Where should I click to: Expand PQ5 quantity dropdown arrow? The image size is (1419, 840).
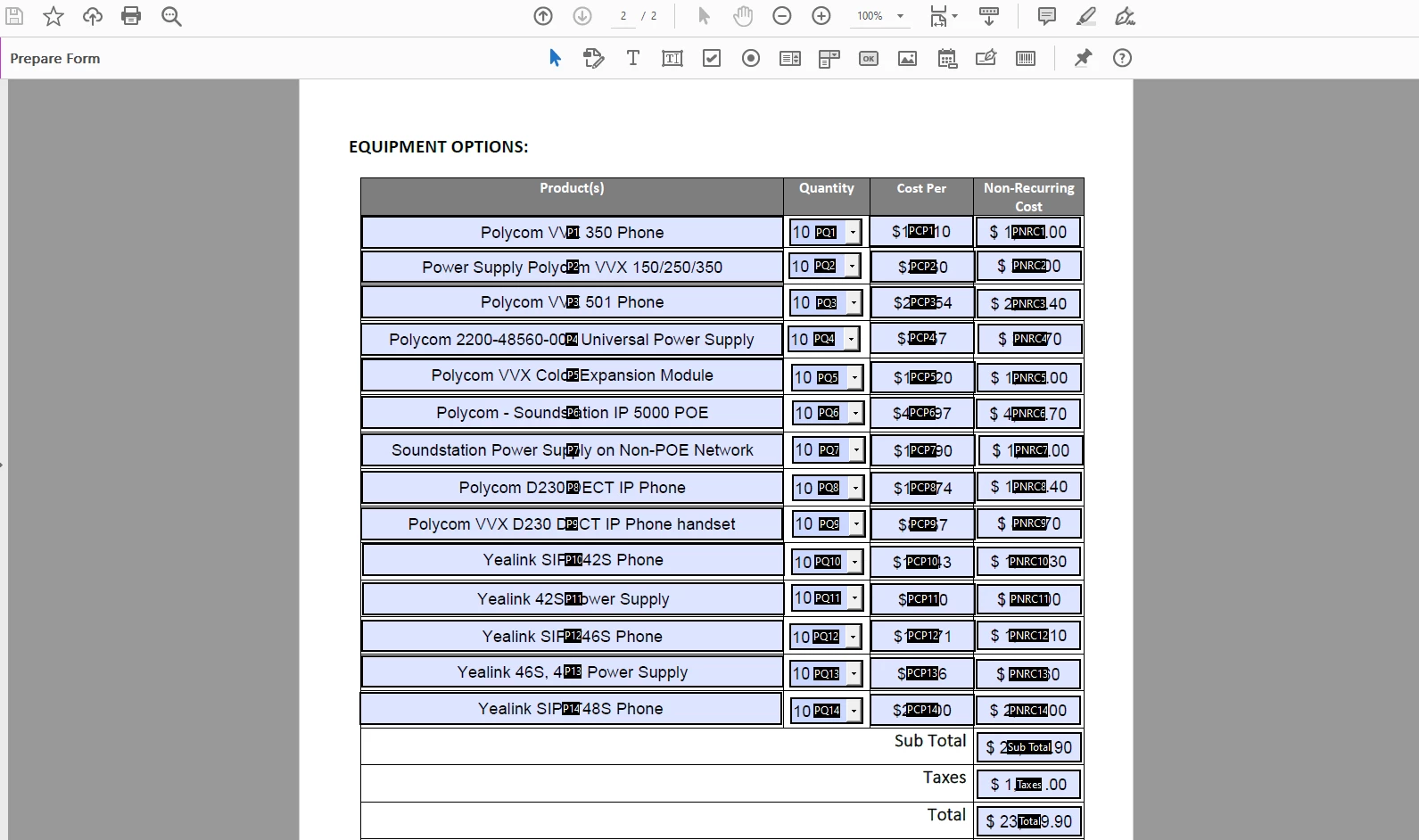coord(854,377)
